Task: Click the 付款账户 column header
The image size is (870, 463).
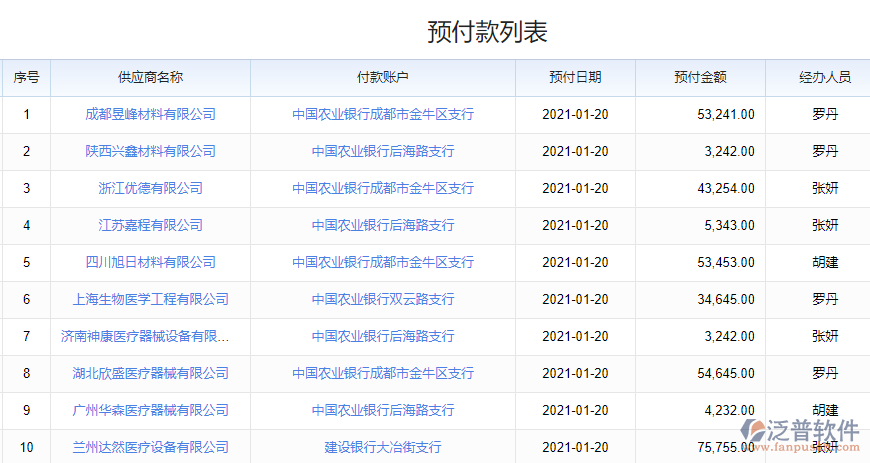Action: click(x=383, y=77)
